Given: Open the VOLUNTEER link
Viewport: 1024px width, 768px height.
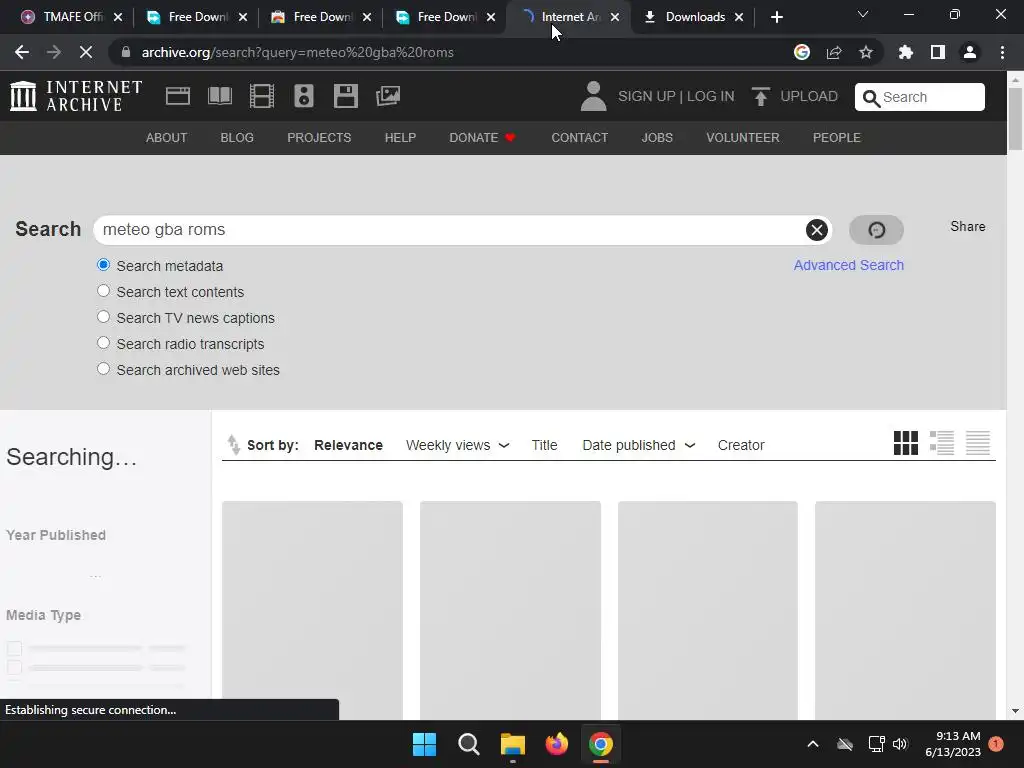Looking at the screenshot, I should point(743,138).
